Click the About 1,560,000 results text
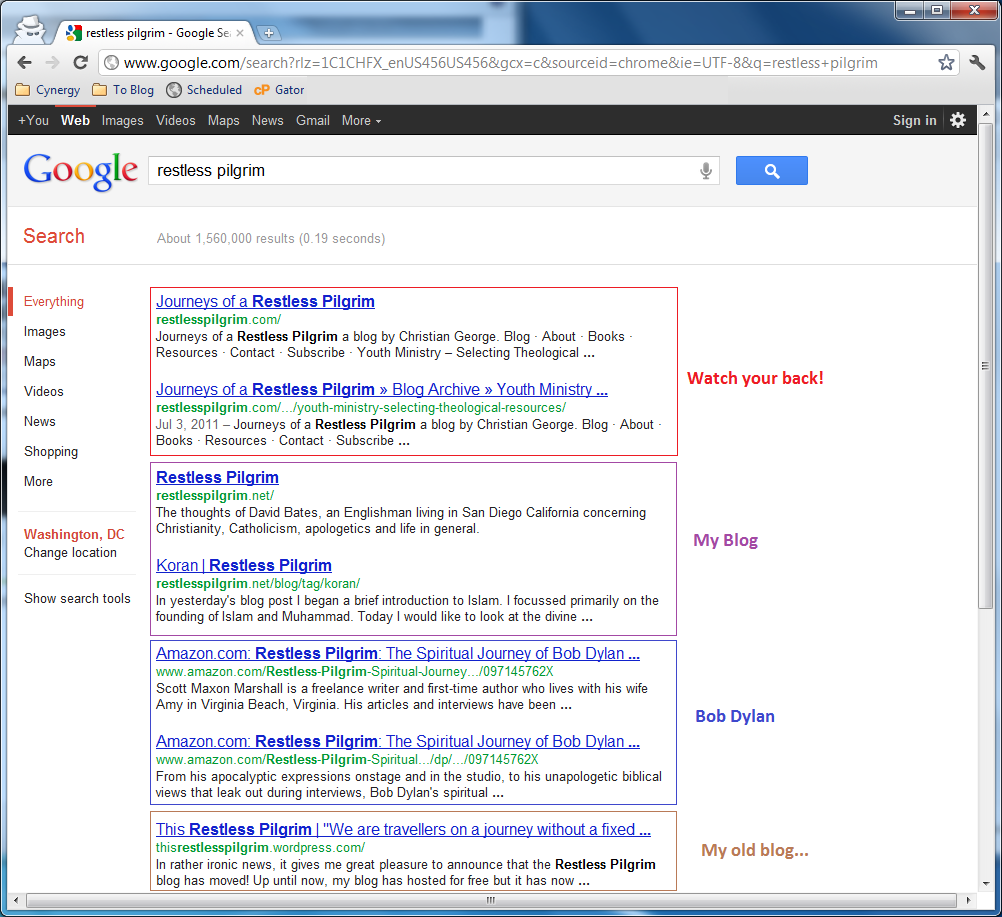The image size is (1002, 917). pyautogui.click(x=271, y=238)
